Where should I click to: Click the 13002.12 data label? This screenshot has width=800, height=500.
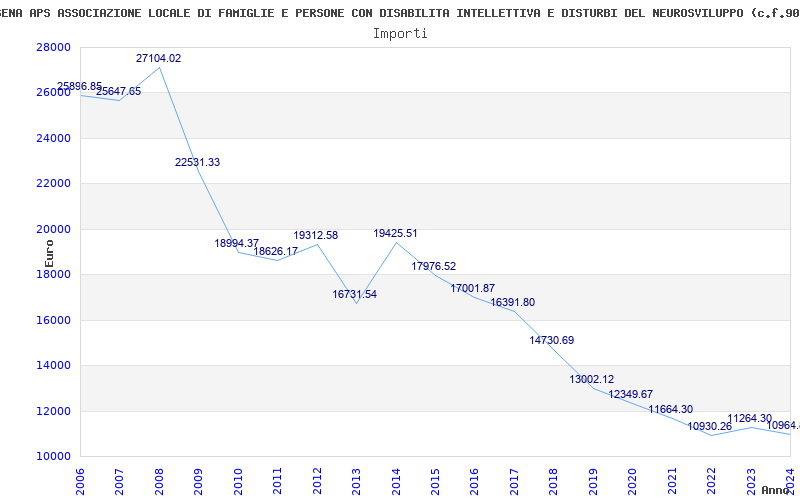click(x=592, y=379)
